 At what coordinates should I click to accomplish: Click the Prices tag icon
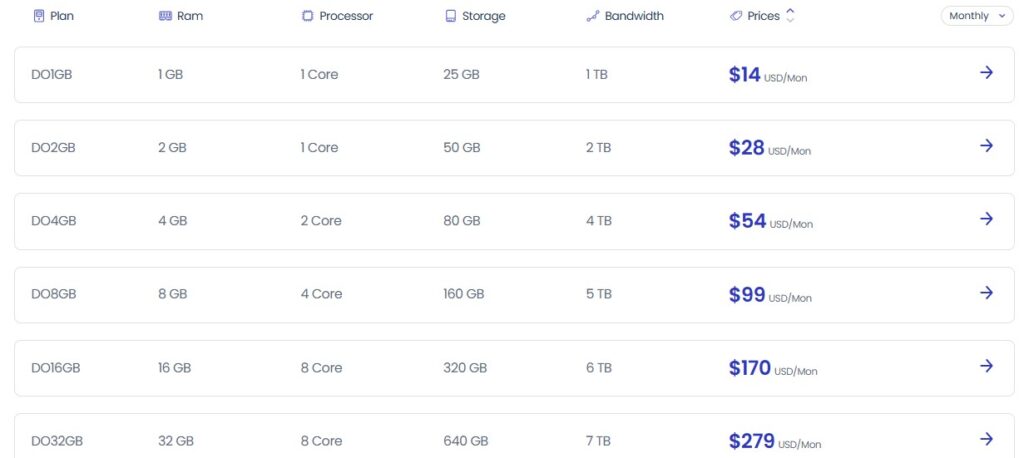click(736, 16)
